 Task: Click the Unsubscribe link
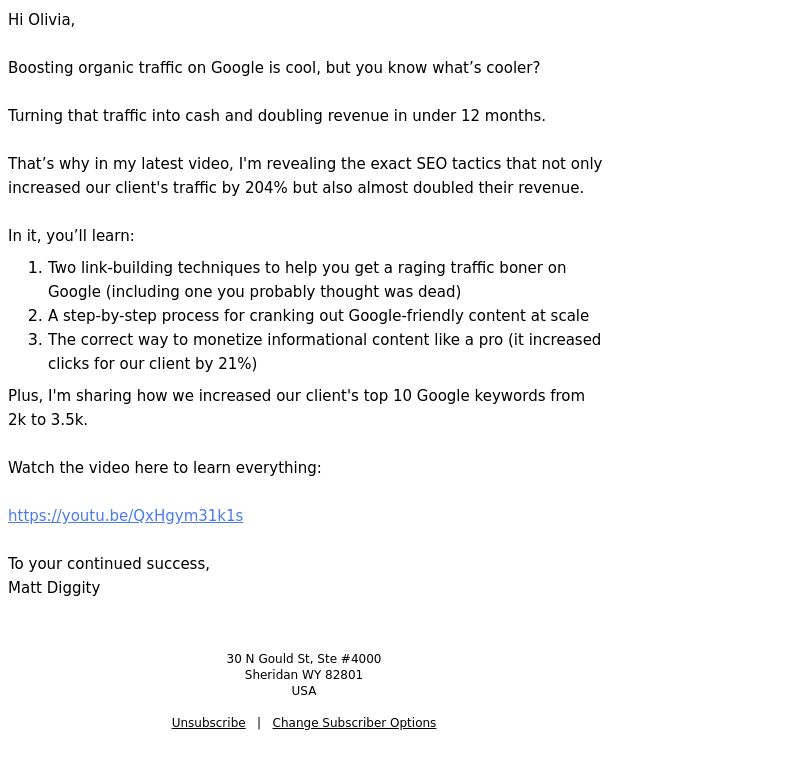point(208,723)
